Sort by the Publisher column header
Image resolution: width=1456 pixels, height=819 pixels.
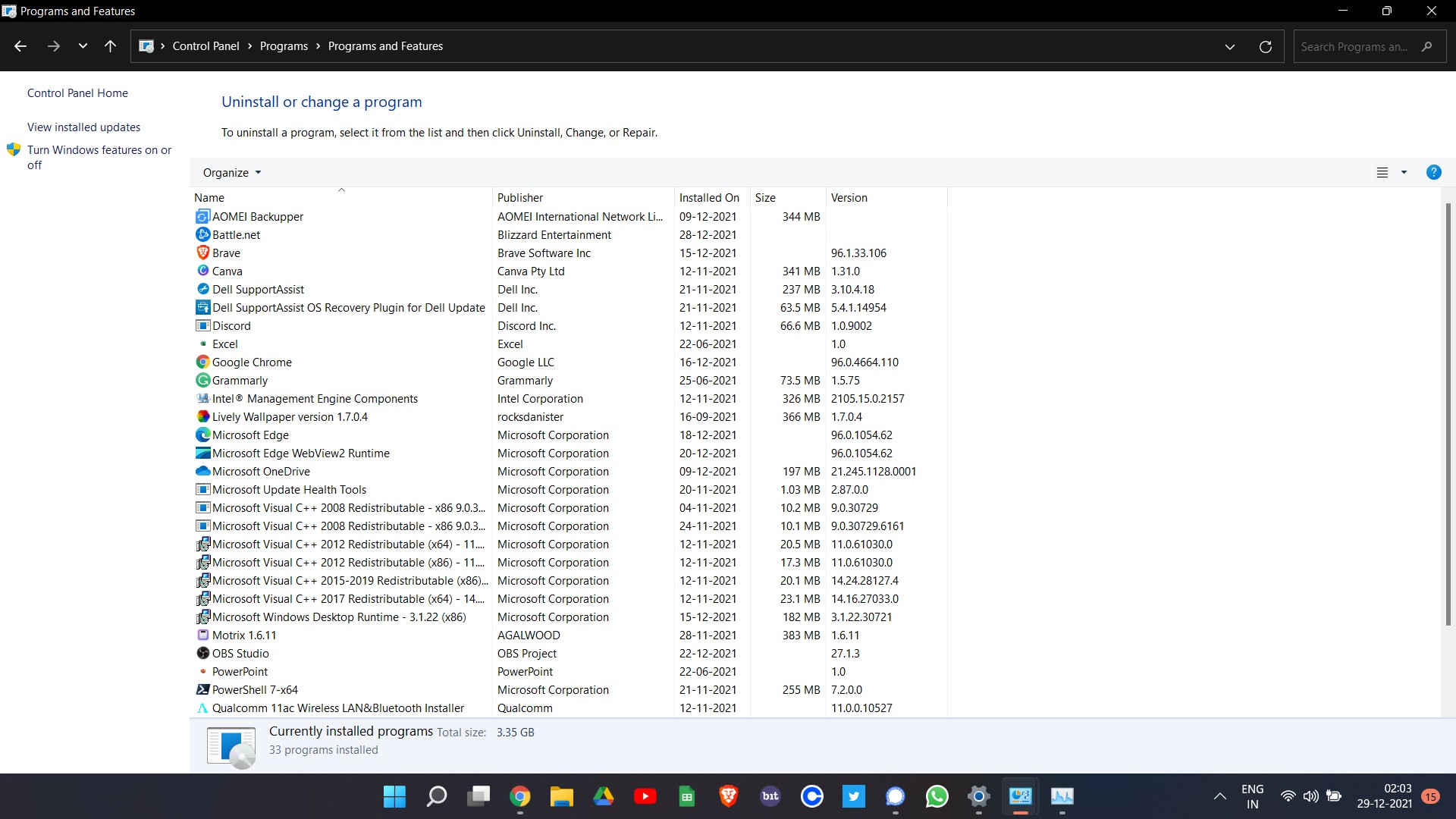click(583, 198)
